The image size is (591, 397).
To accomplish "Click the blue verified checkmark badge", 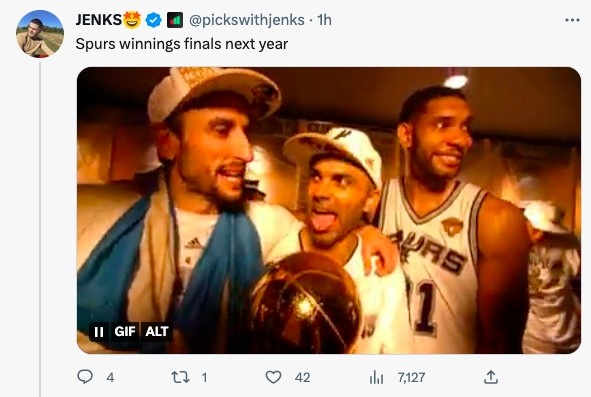I will point(153,20).
